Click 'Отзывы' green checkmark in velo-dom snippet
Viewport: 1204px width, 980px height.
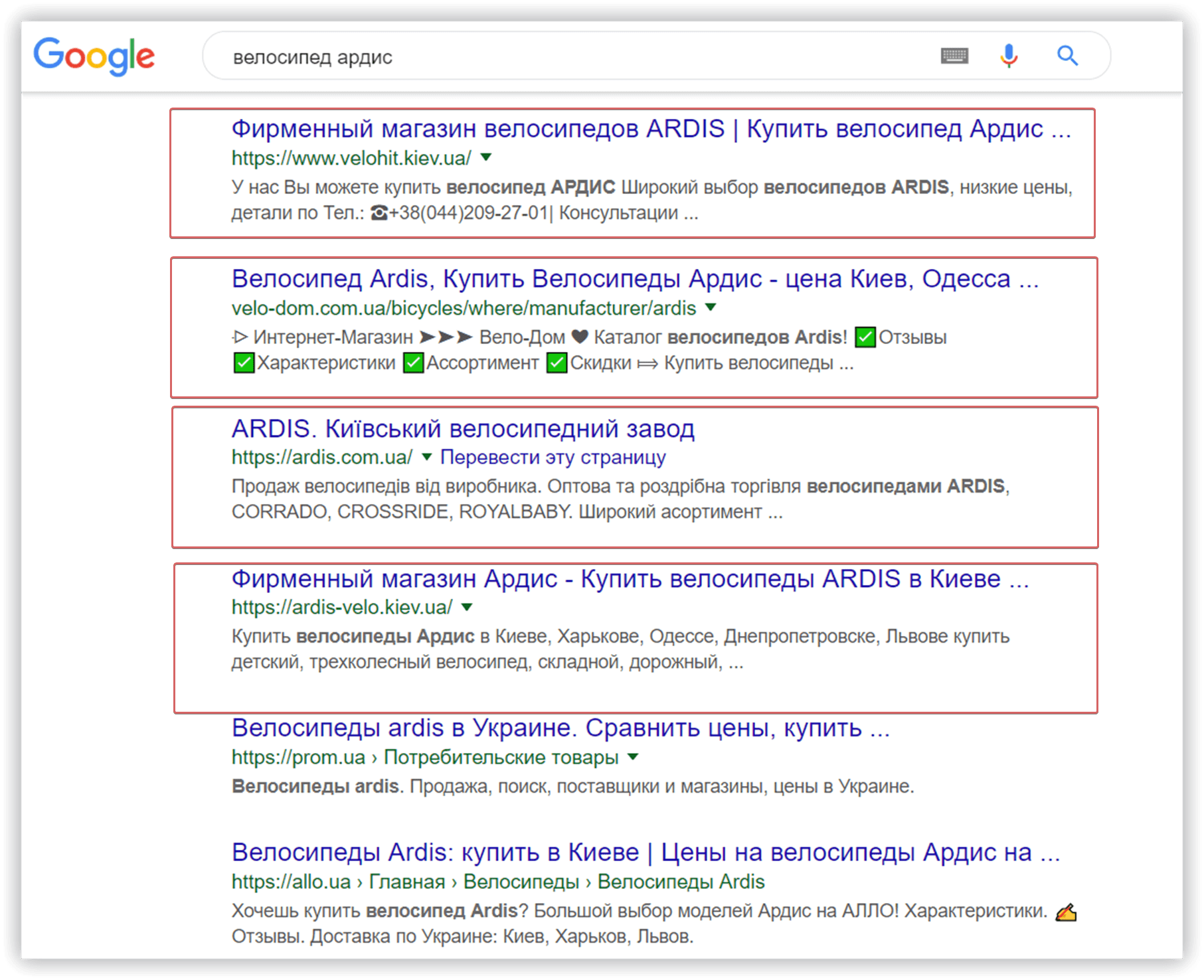(865, 337)
